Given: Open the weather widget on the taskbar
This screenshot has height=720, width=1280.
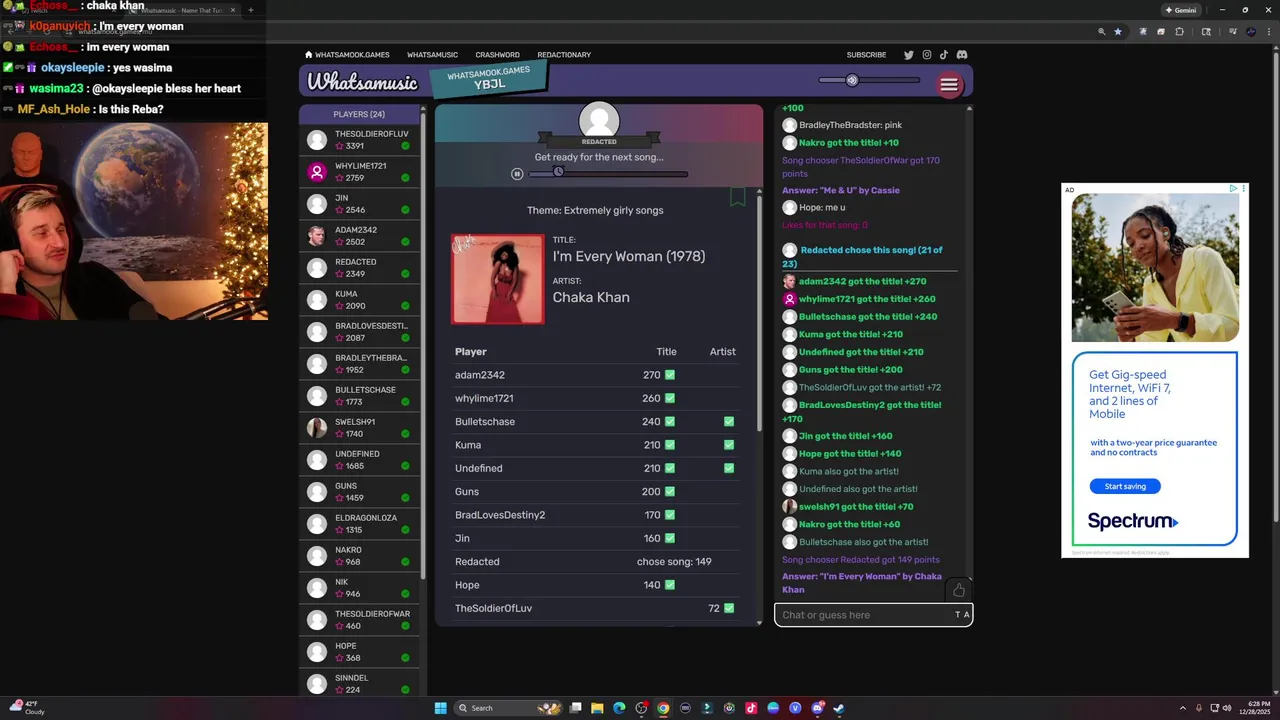Looking at the screenshot, I should click(x=26, y=708).
